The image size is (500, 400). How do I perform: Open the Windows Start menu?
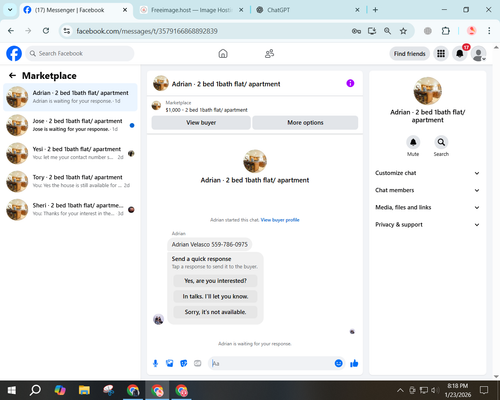12,390
